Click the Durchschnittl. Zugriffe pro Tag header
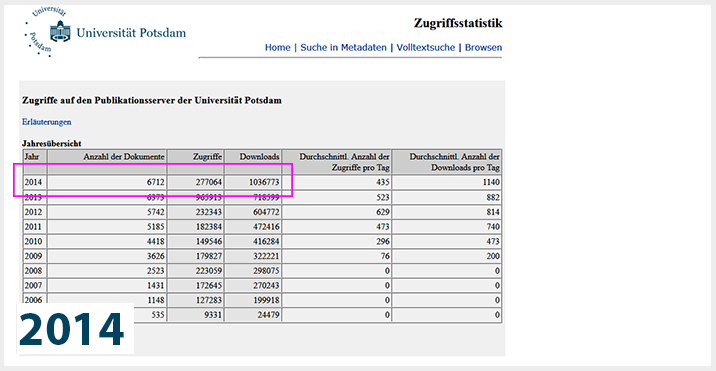This screenshot has height=371, width=716. click(x=337, y=161)
